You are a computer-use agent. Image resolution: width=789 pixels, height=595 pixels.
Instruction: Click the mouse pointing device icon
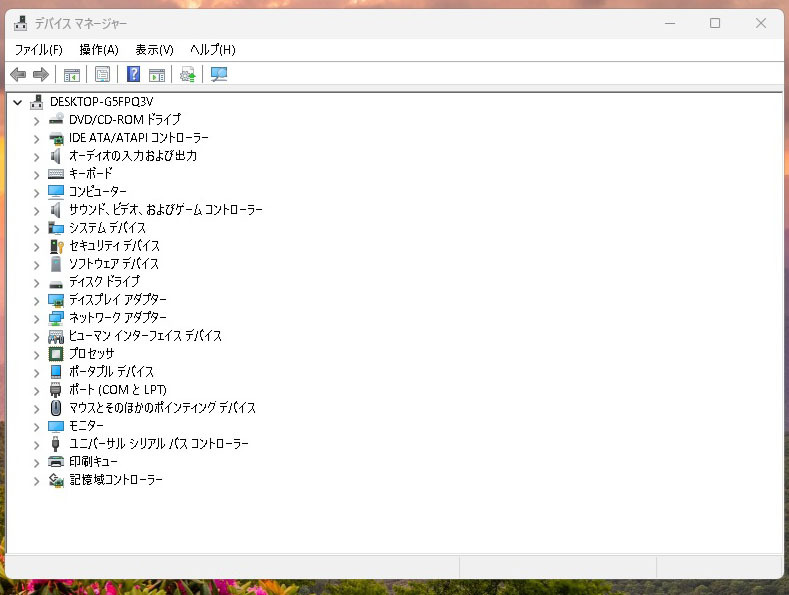56,408
